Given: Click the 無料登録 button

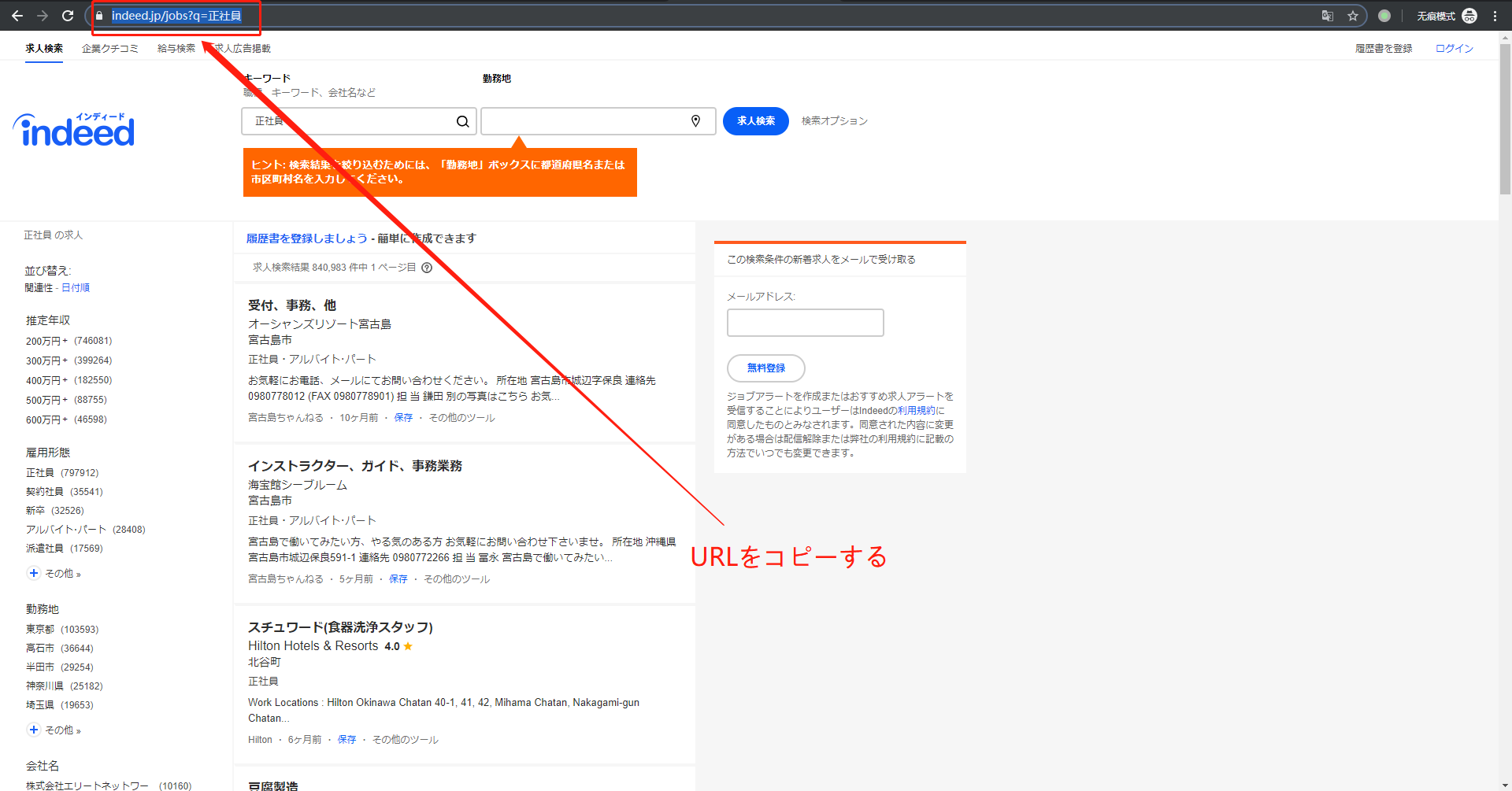Looking at the screenshot, I should pyautogui.click(x=765, y=368).
